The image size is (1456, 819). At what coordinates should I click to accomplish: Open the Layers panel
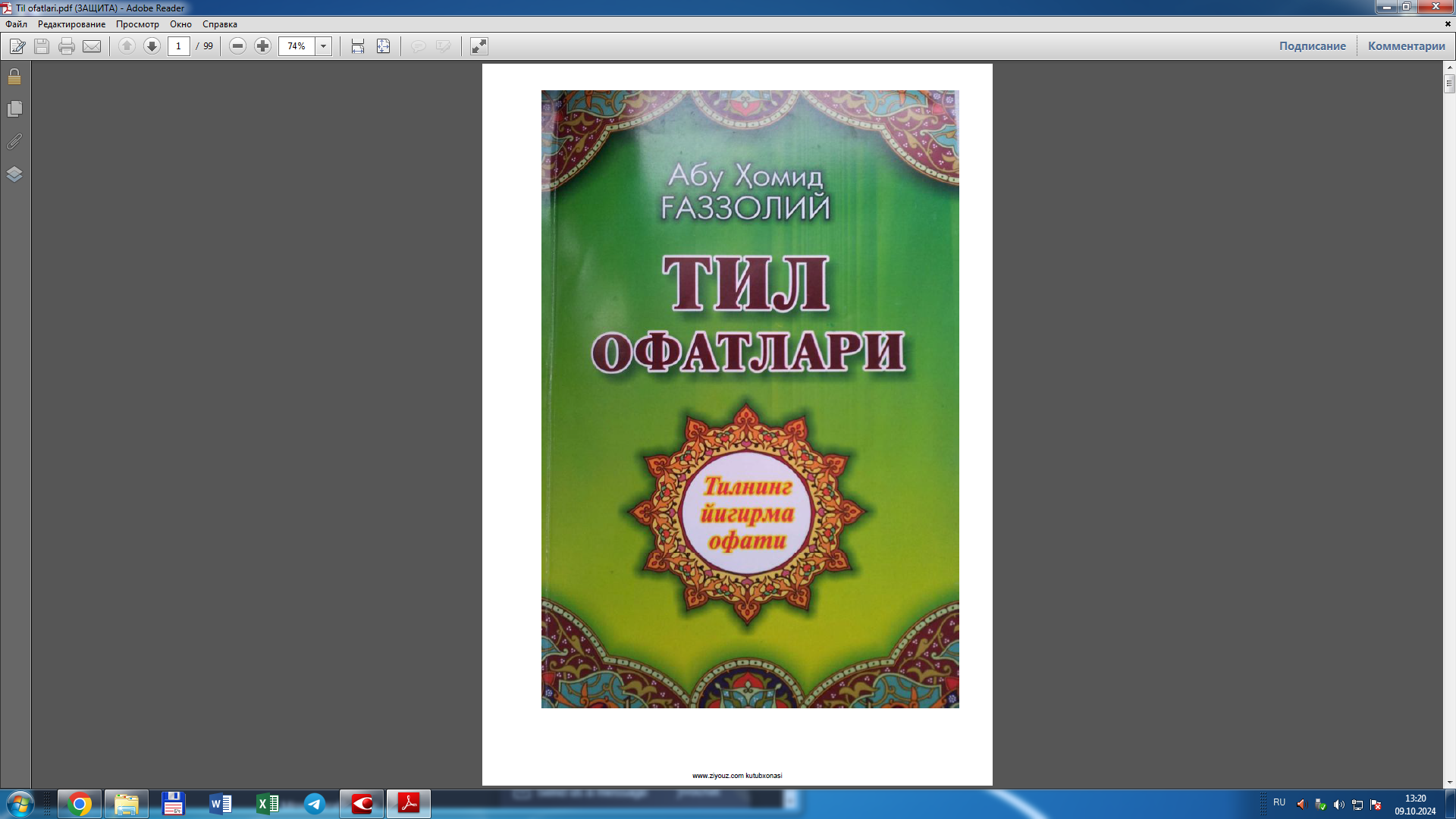[14, 173]
